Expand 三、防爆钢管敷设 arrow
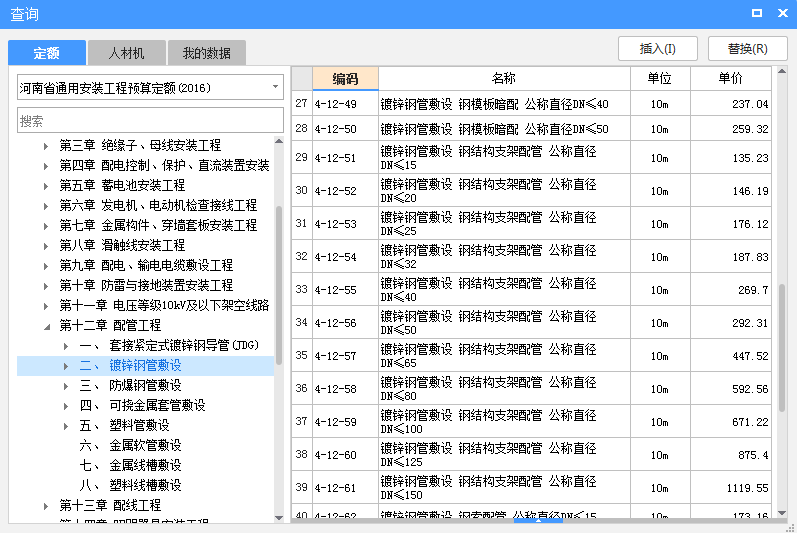This screenshot has width=797, height=533. click(x=66, y=386)
